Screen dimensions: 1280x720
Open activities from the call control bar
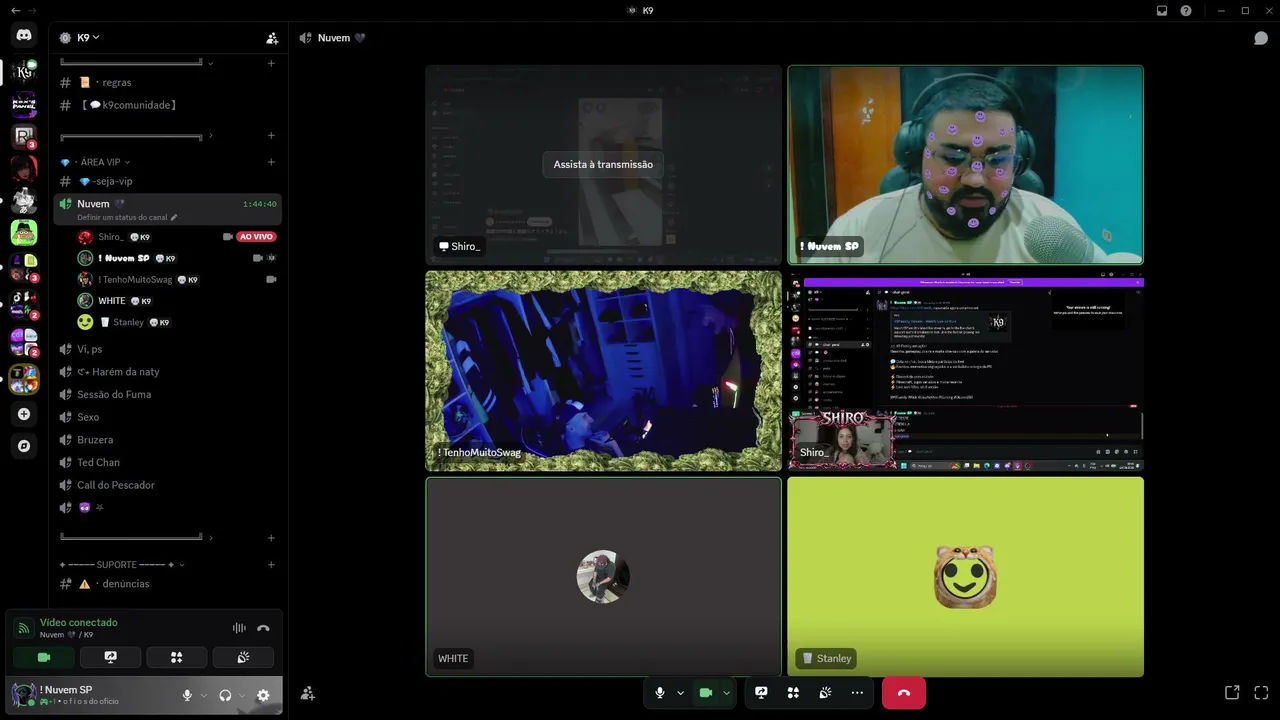(x=793, y=692)
